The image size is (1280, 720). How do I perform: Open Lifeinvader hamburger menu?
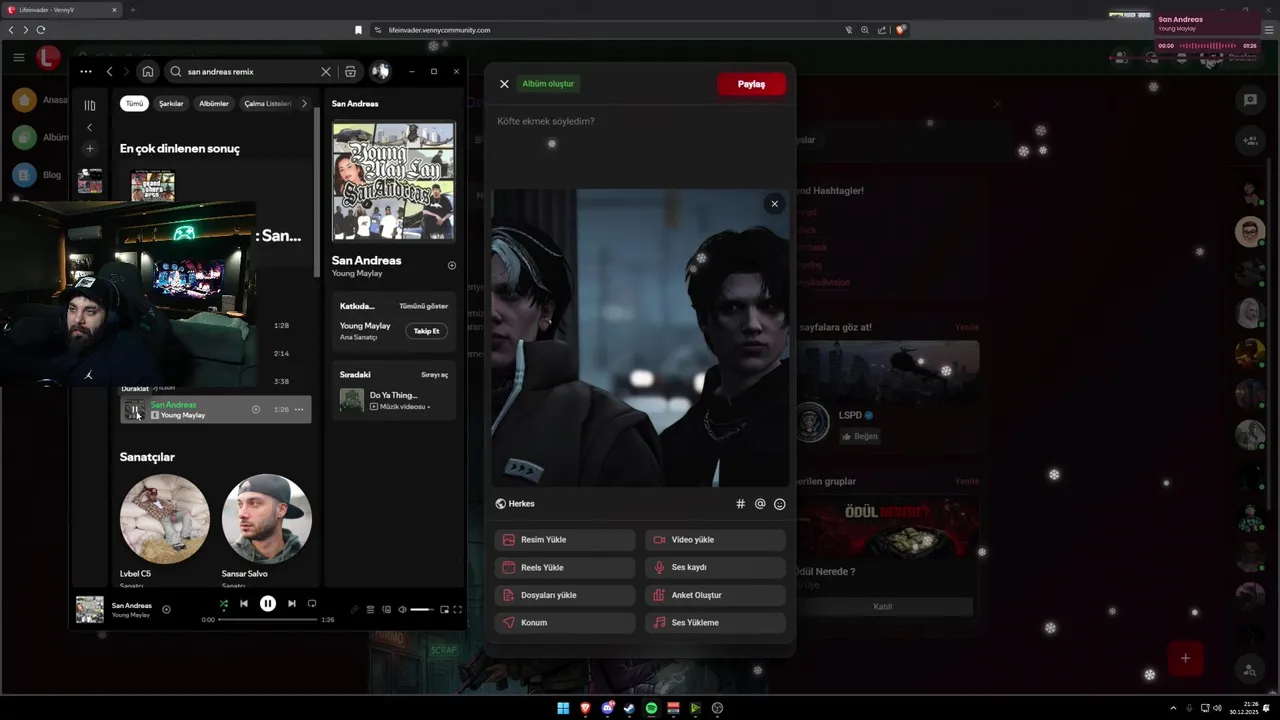19,58
